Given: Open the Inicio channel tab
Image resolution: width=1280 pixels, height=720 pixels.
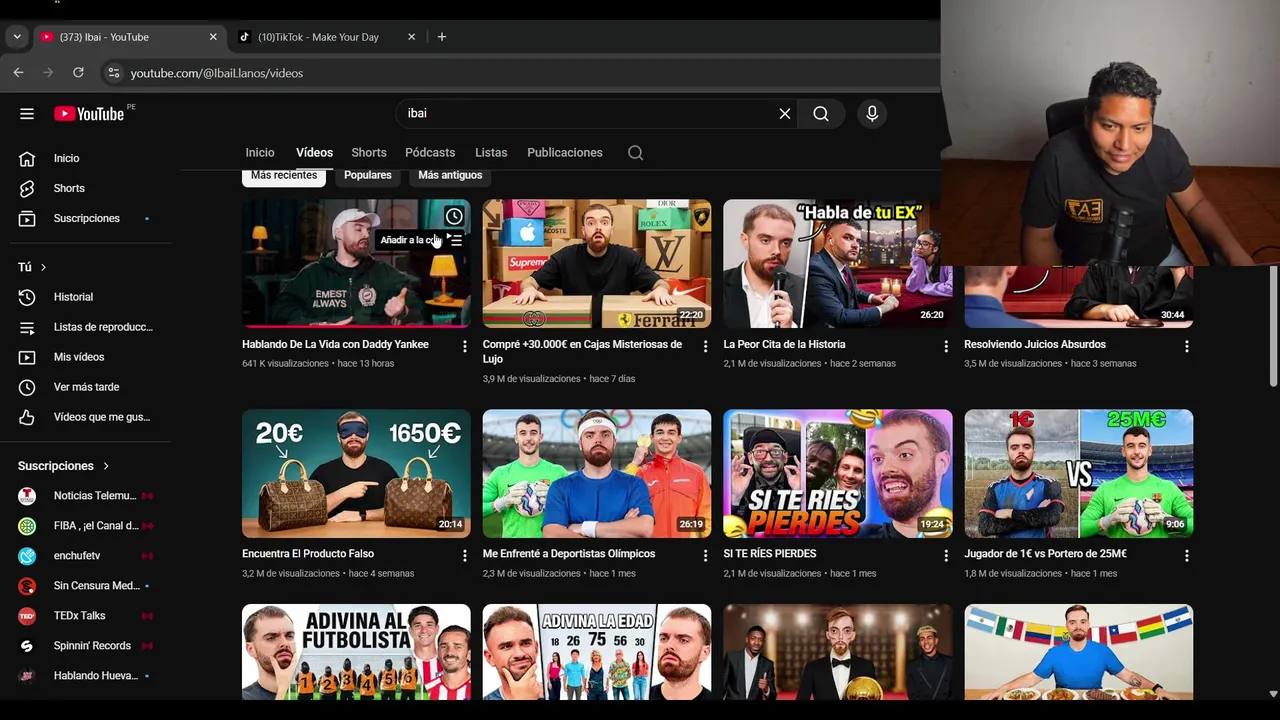Looking at the screenshot, I should pos(260,153).
